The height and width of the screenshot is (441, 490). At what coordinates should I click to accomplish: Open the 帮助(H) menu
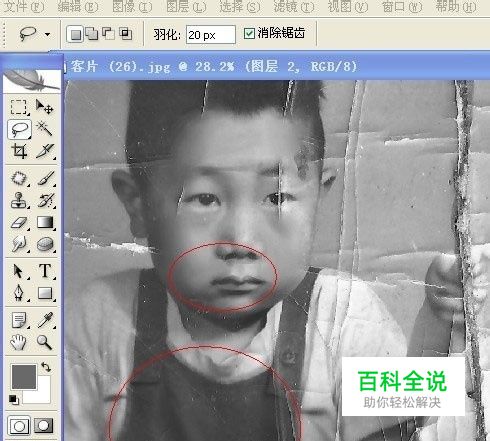[x=456, y=6]
